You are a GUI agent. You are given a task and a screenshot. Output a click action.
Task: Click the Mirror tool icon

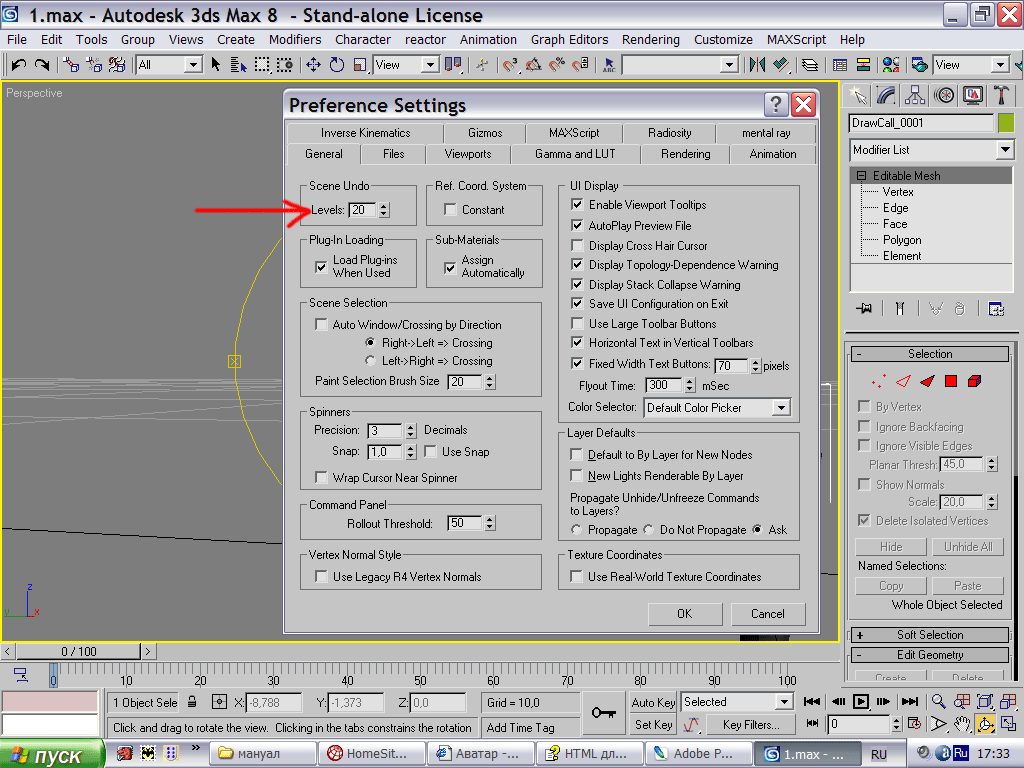757,65
